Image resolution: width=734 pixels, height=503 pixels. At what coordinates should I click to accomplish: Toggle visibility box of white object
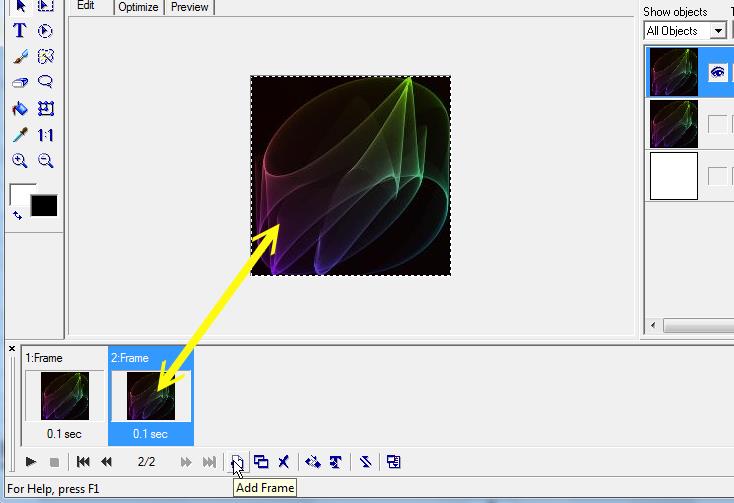point(717,176)
